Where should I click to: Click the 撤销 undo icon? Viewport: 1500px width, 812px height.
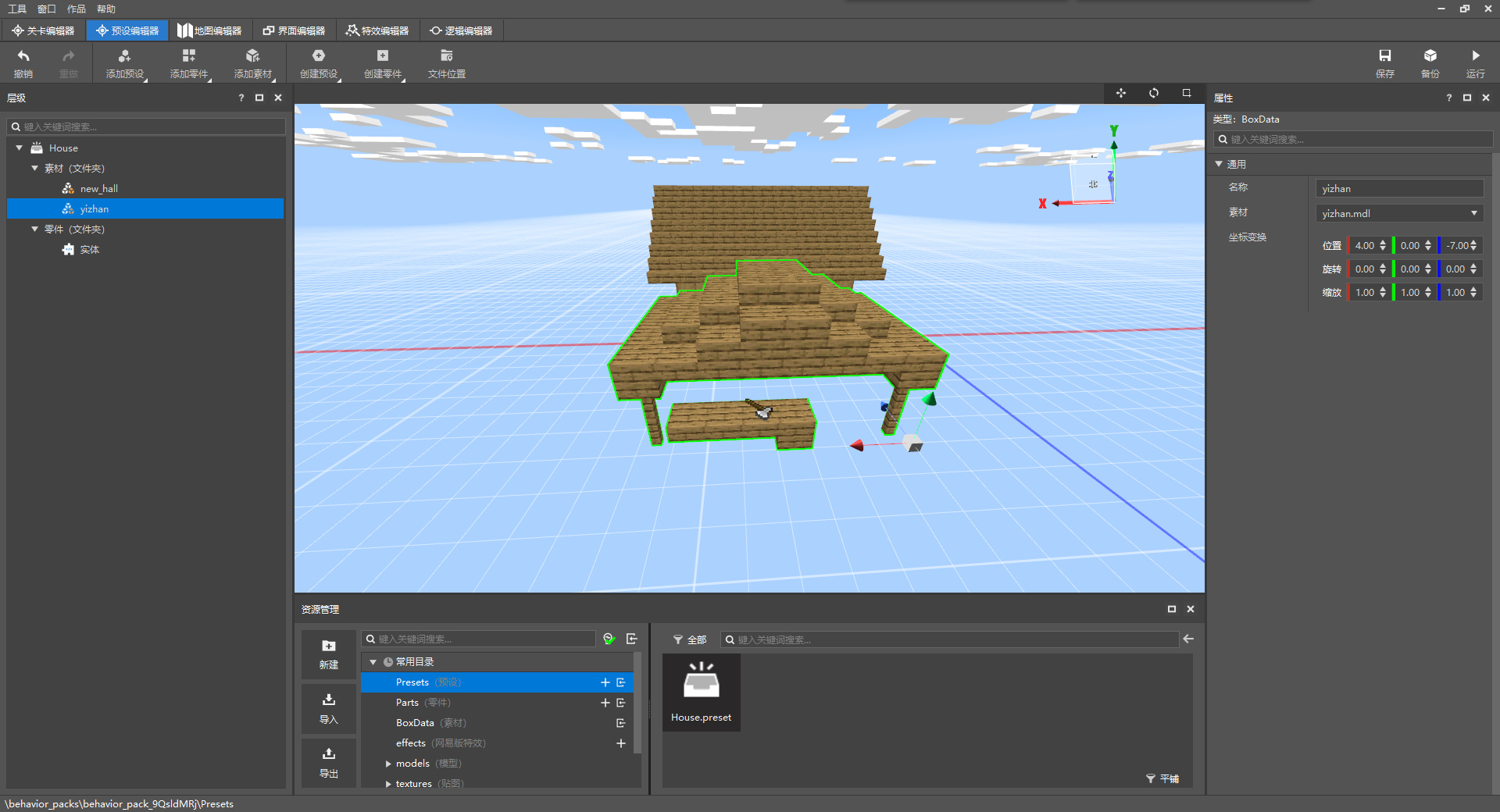click(x=23, y=56)
